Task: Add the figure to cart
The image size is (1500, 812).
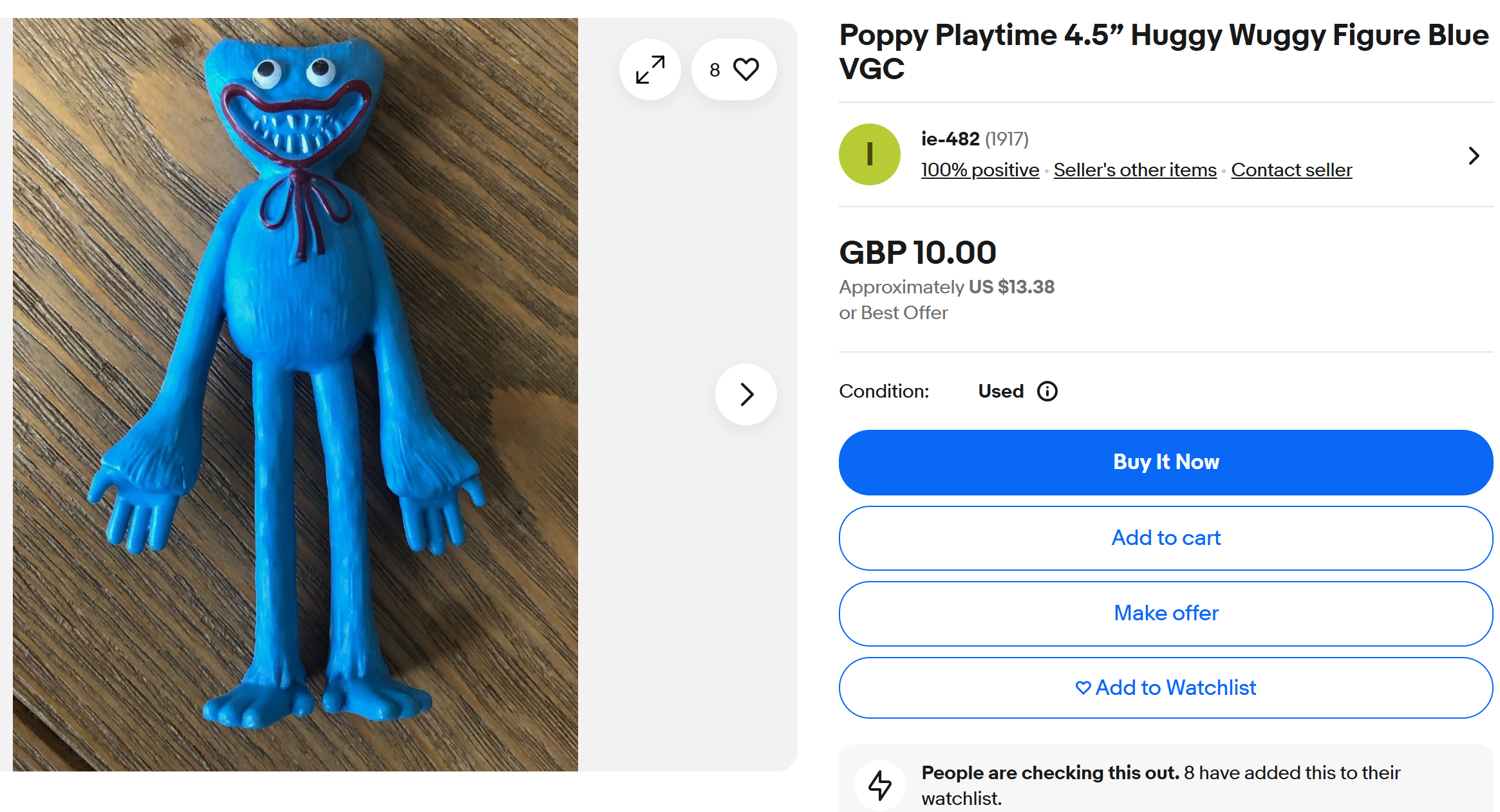Action: click(1165, 538)
